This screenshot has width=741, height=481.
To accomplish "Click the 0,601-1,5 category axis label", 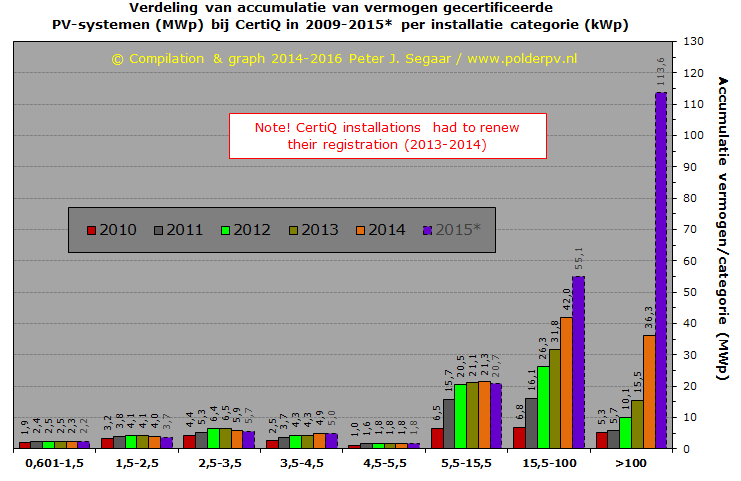I will pos(55,463).
